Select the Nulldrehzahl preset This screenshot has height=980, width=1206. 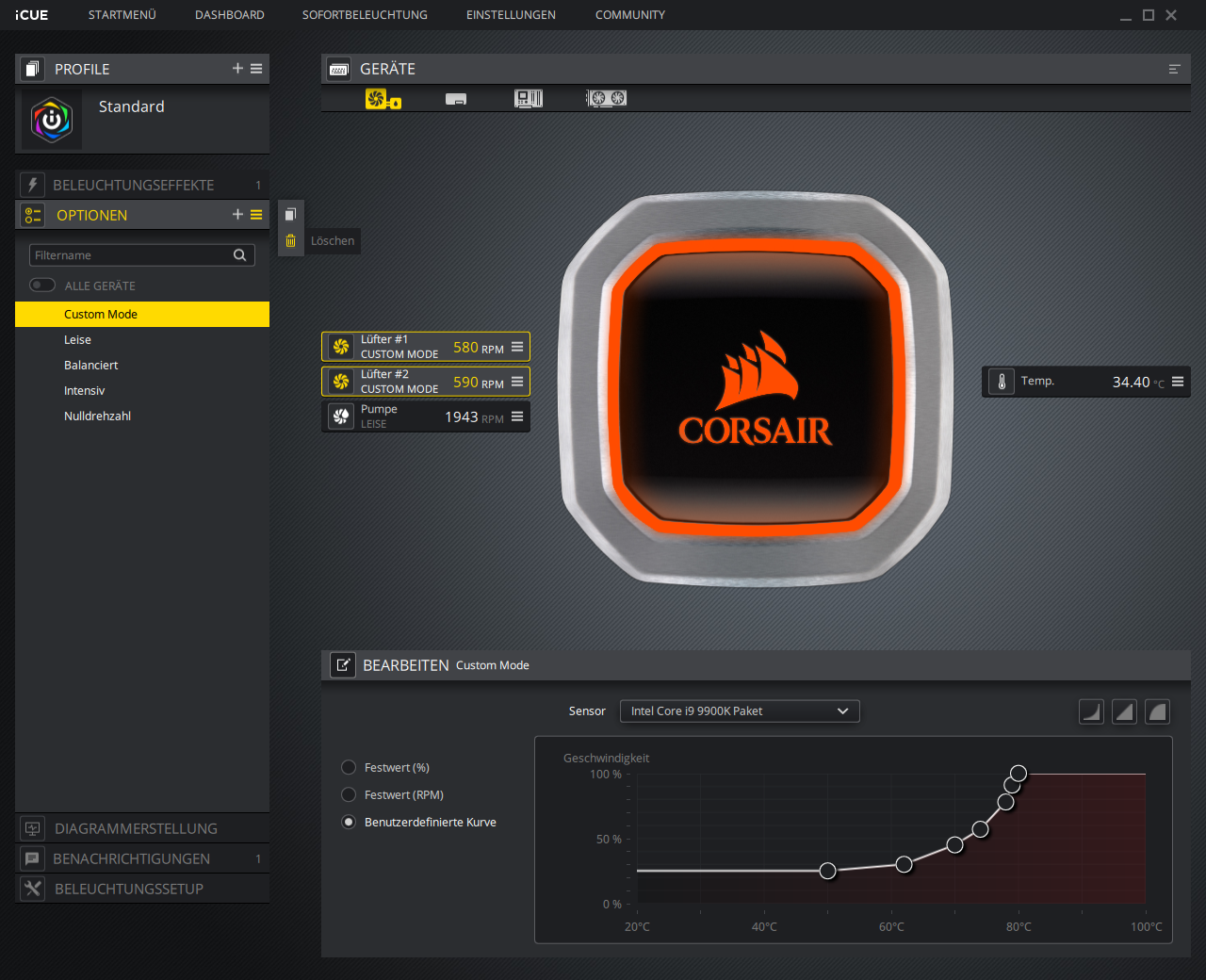click(x=142, y=416)
